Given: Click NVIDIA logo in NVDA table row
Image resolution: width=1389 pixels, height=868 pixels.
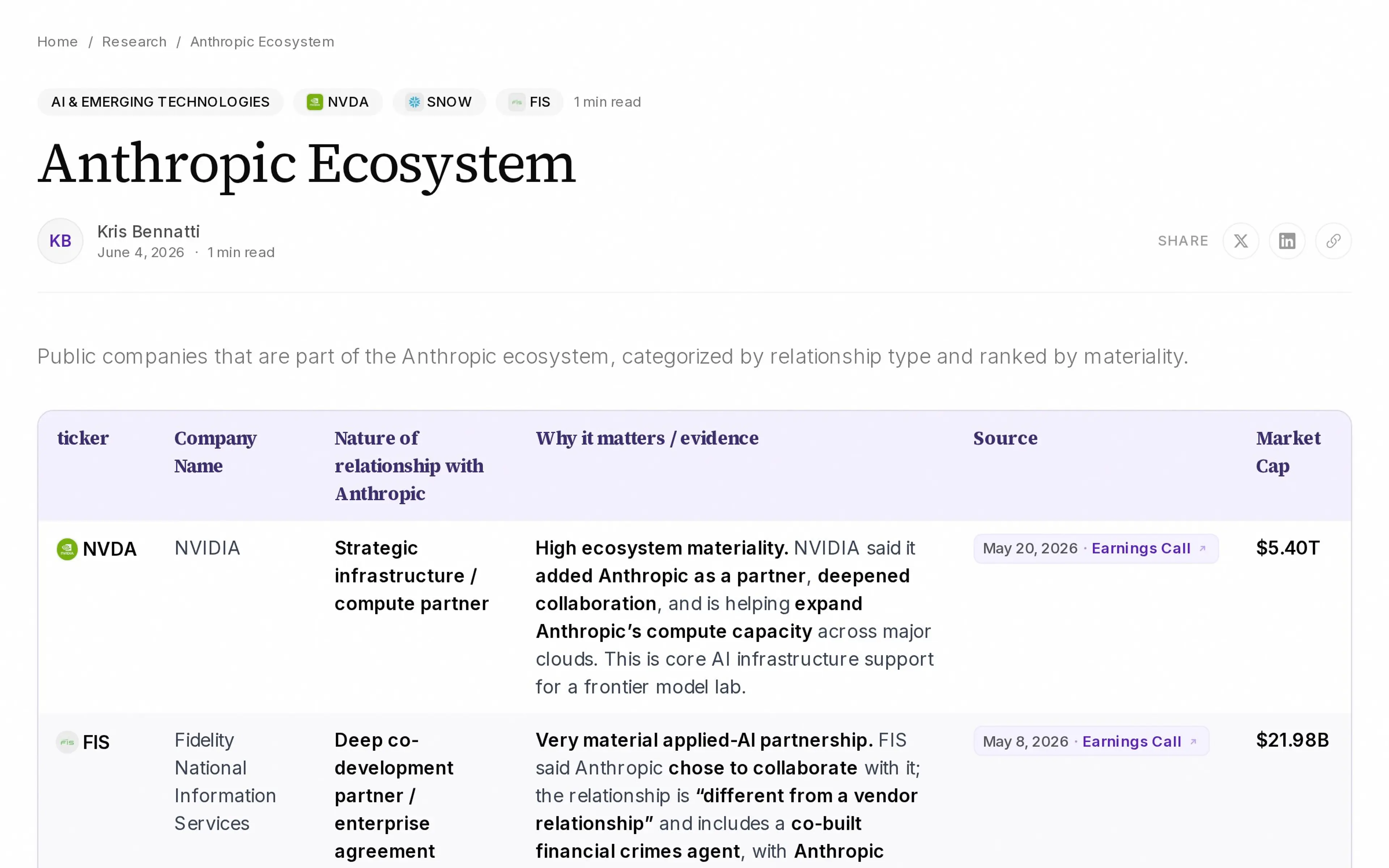Looking at the screenshot, I should [x=67, y=549].
